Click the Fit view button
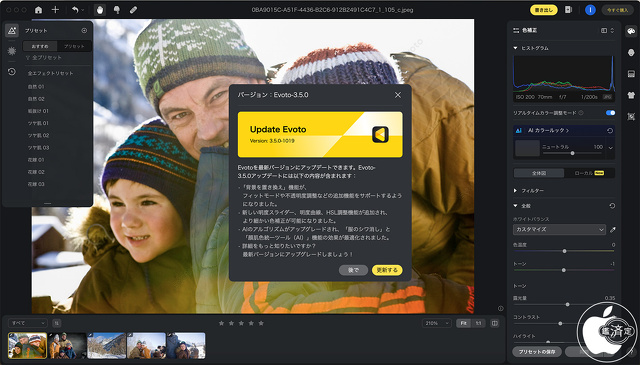Screen dimensions: 640x365 pos(463,323)
